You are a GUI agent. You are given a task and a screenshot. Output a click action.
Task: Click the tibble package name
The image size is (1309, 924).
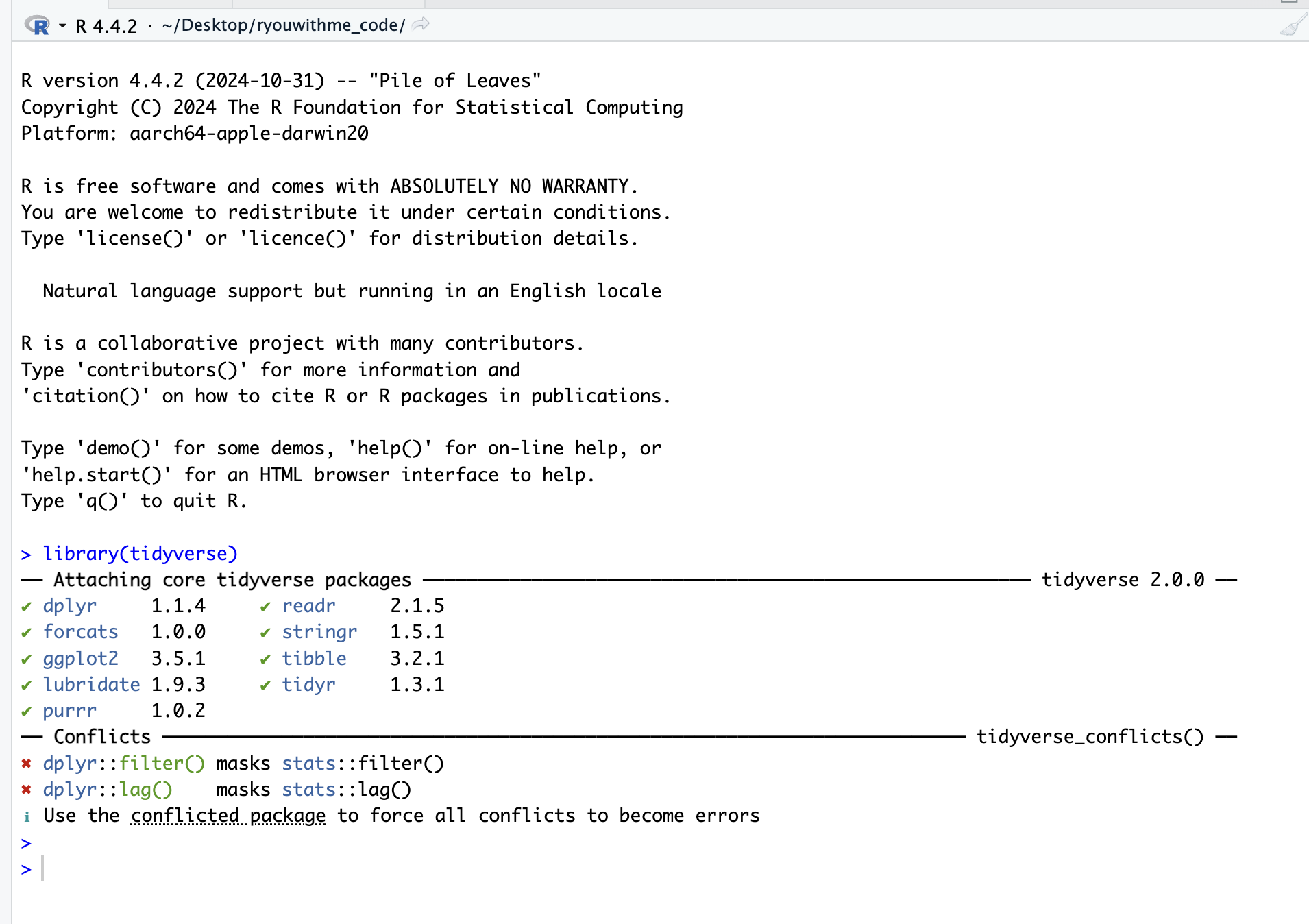pos(315,658)
